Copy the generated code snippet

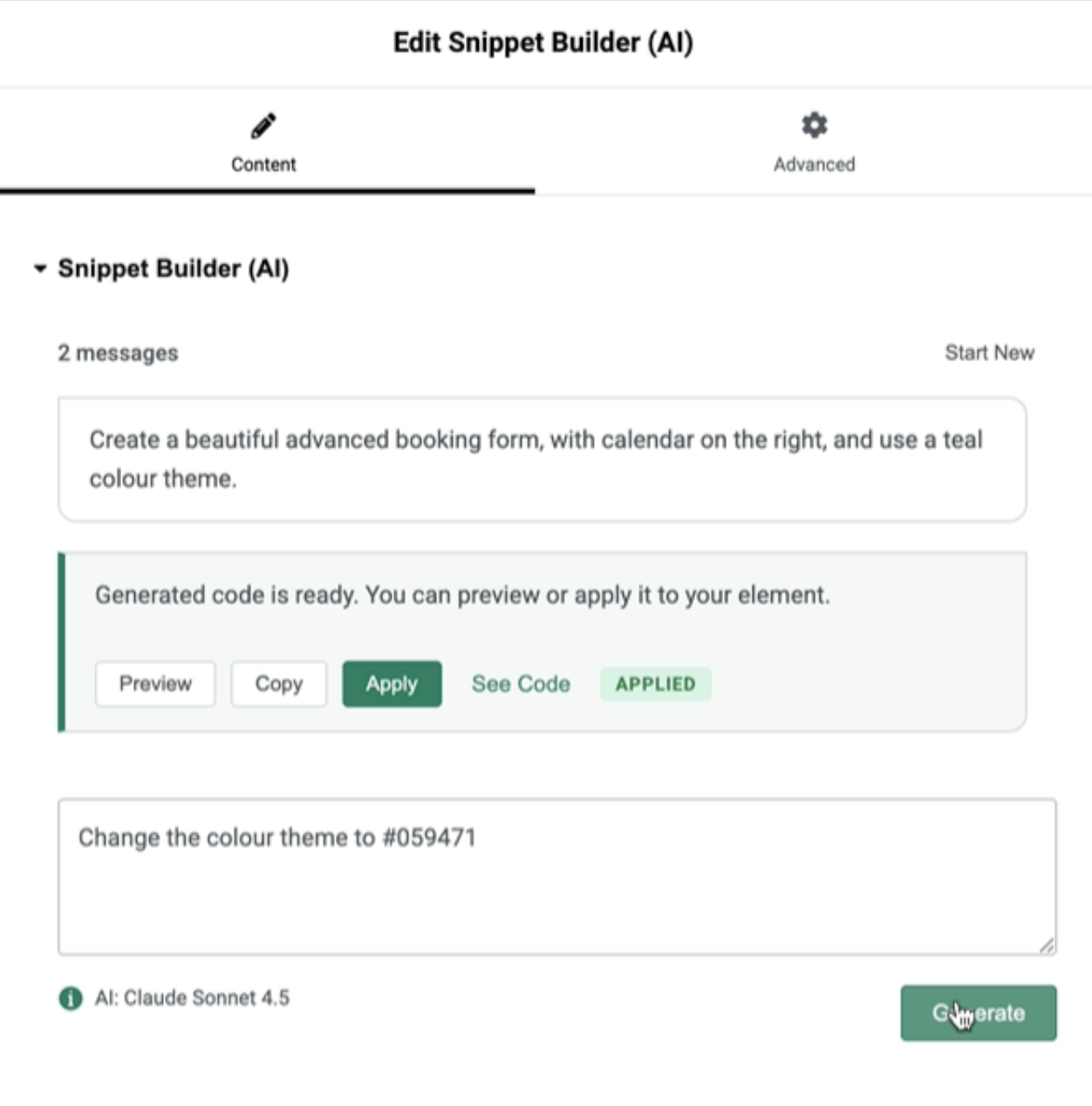279,684
